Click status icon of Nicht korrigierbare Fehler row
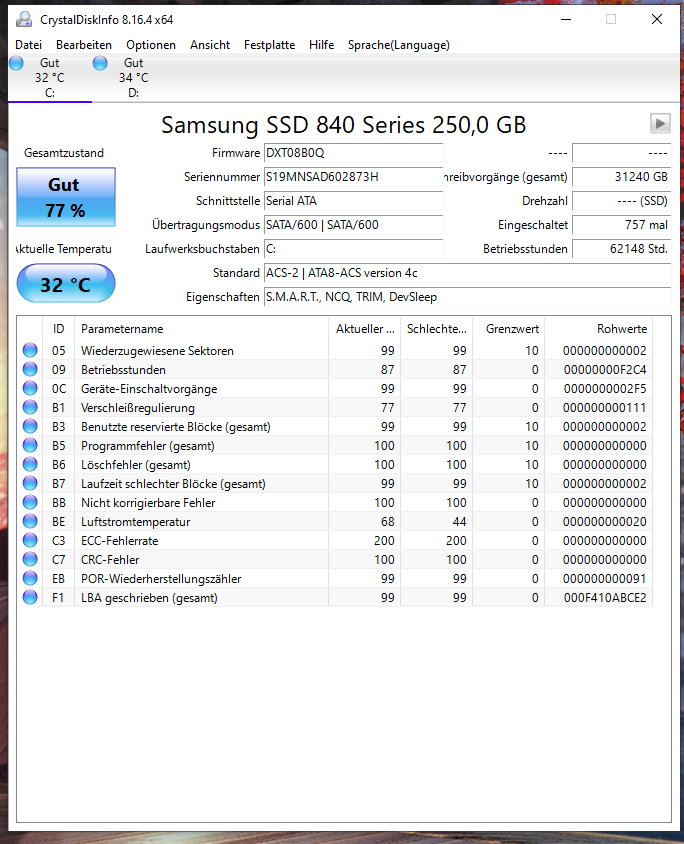 30,502
